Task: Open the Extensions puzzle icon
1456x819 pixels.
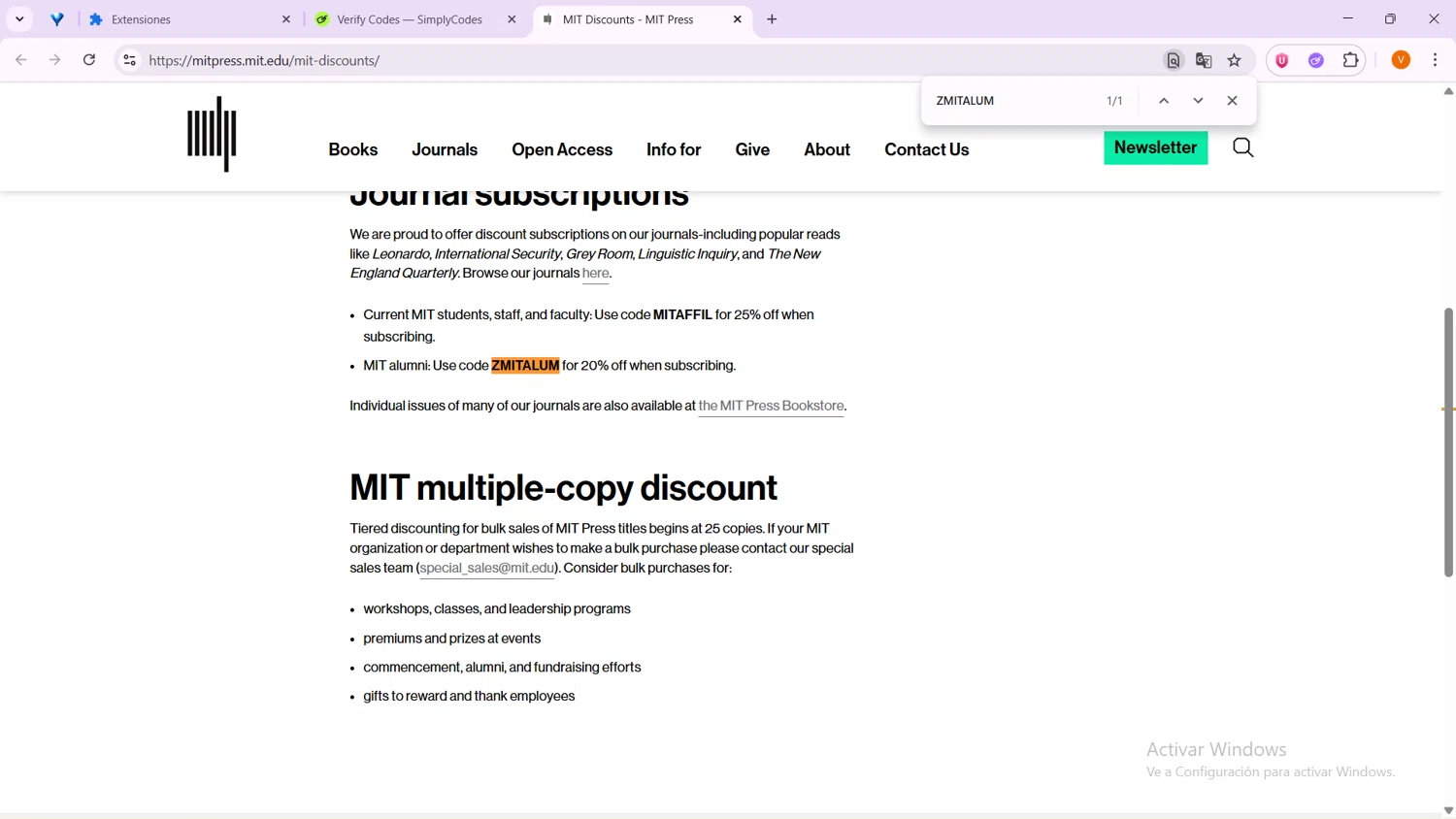Action: coord(1350,60)
